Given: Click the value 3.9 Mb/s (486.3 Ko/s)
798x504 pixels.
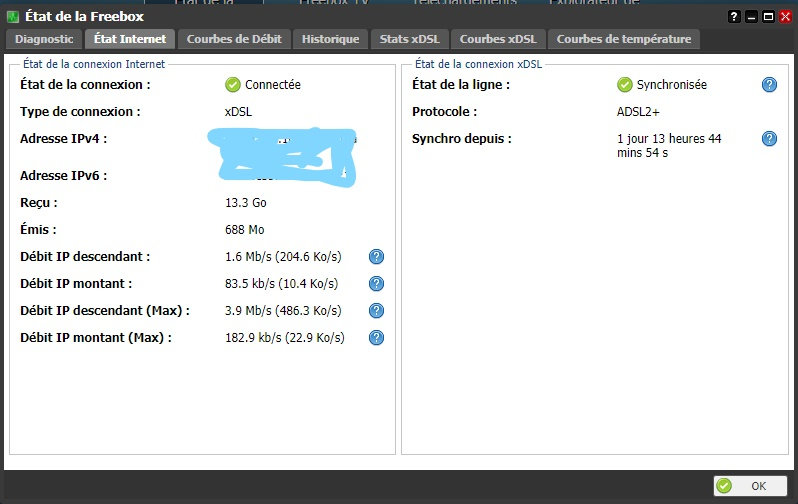Looking at the screenshot, I should point(283,311).
